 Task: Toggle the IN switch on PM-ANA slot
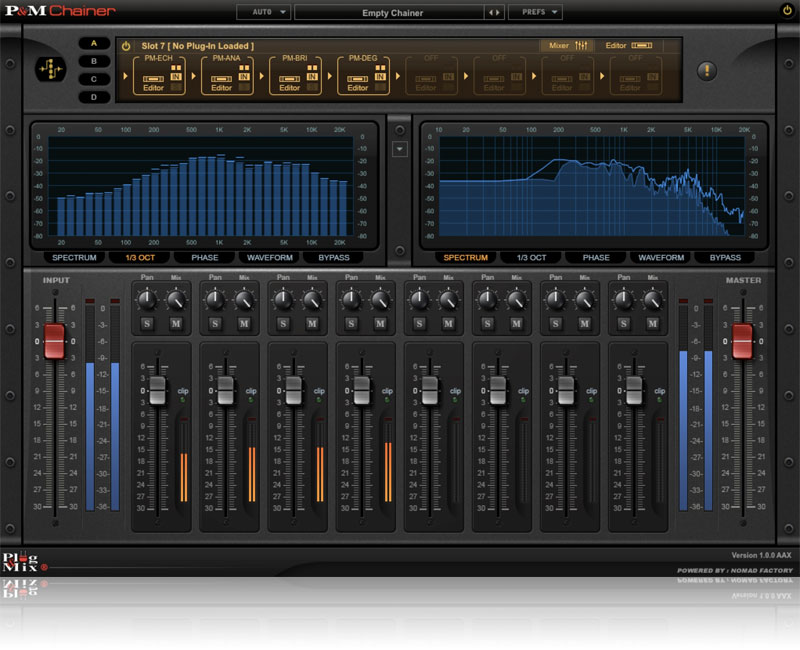(244, 76)
